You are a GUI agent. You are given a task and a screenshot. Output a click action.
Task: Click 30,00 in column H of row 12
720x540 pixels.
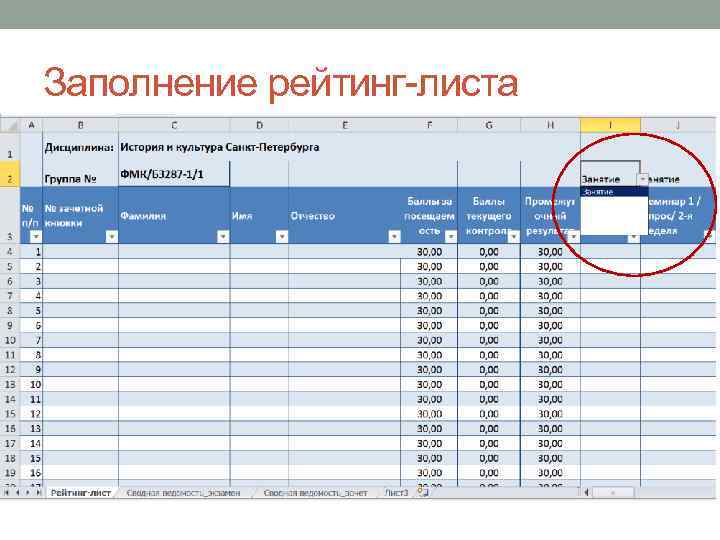(x=550, y=370)
